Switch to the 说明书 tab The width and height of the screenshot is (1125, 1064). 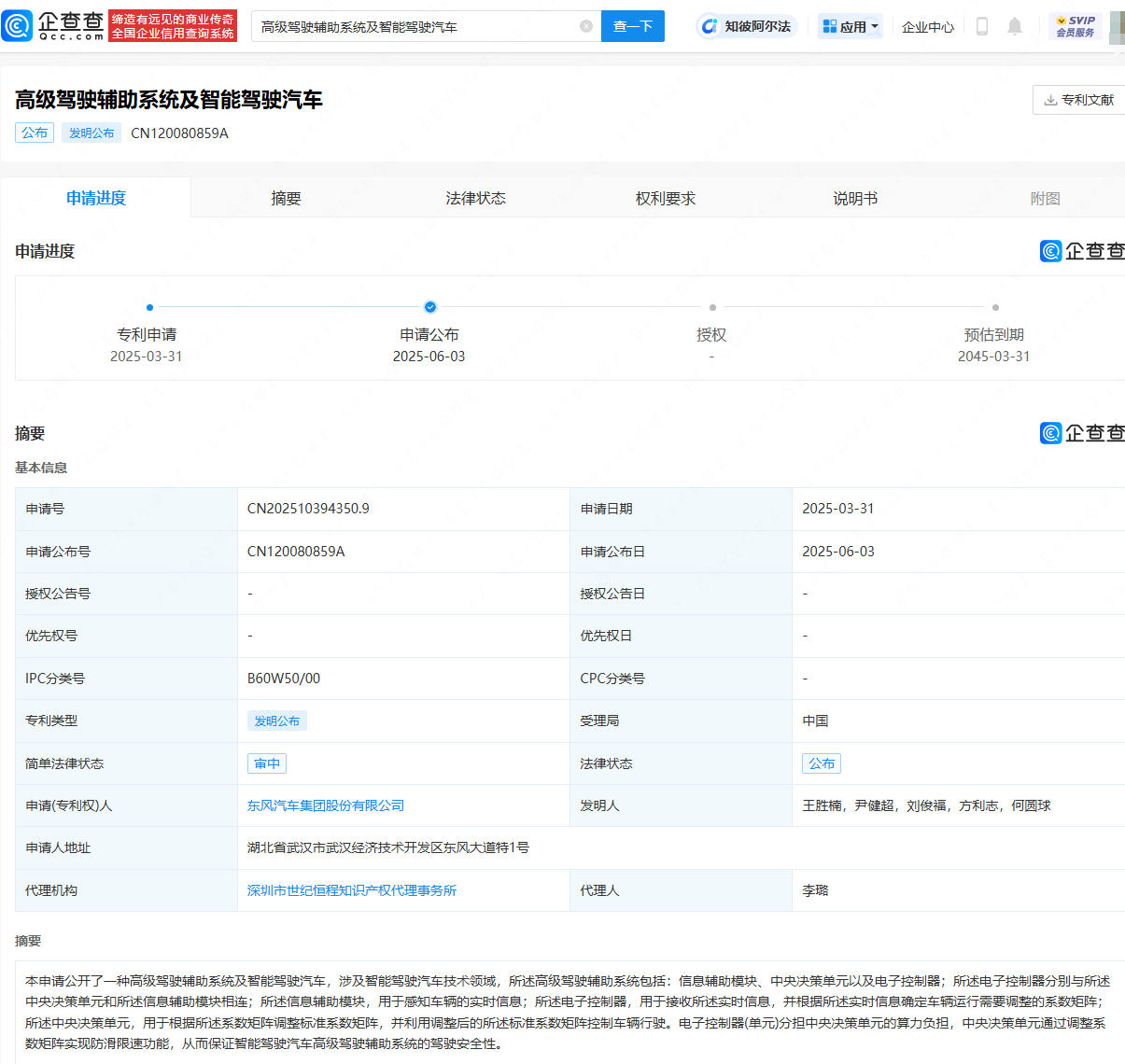(855, 198)
